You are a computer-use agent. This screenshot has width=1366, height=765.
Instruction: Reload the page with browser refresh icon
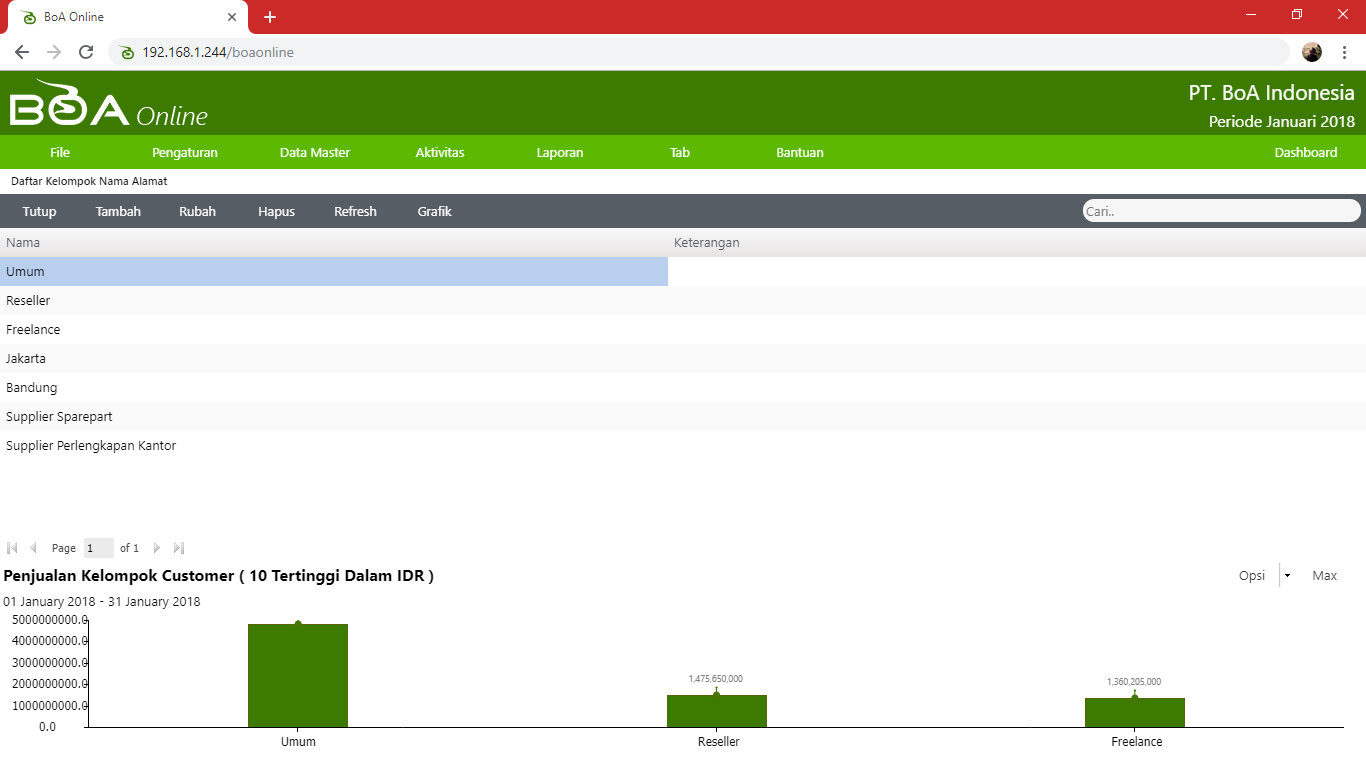[86, 52]
